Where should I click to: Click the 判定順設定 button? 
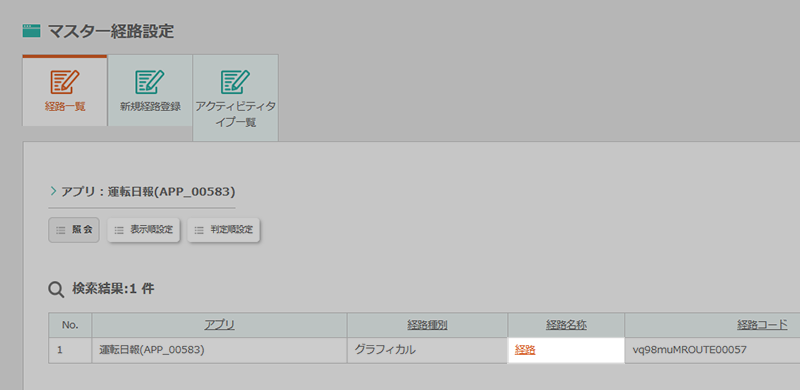coord(224,230)
